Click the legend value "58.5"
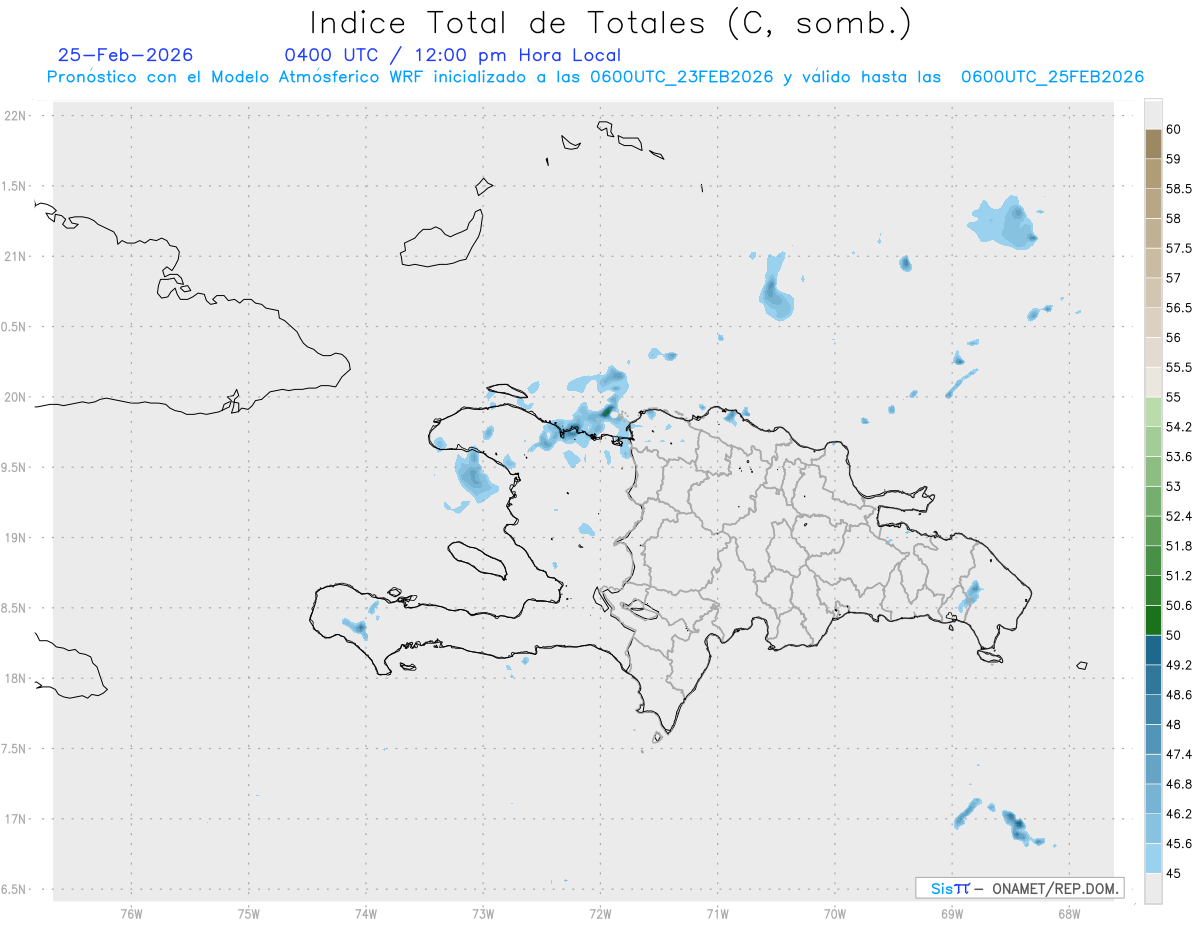 coord(1179,188)
